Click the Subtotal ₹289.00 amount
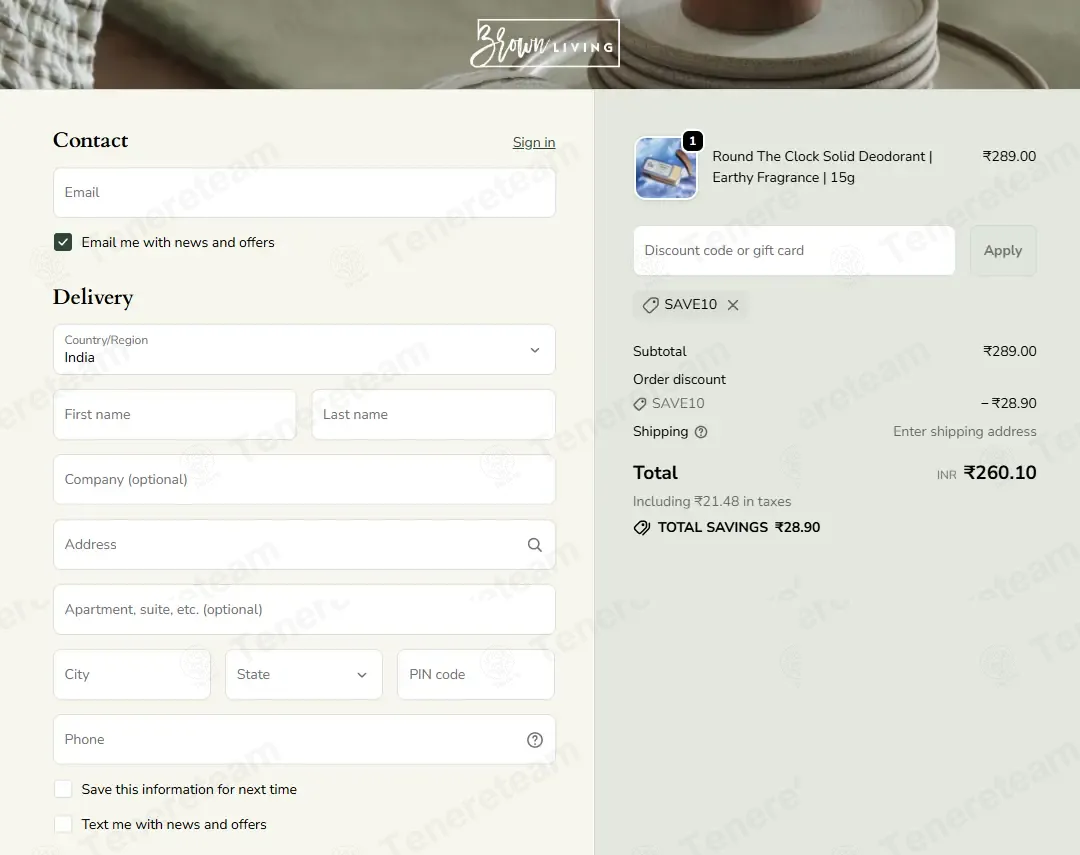 [x=1009, y=351]
